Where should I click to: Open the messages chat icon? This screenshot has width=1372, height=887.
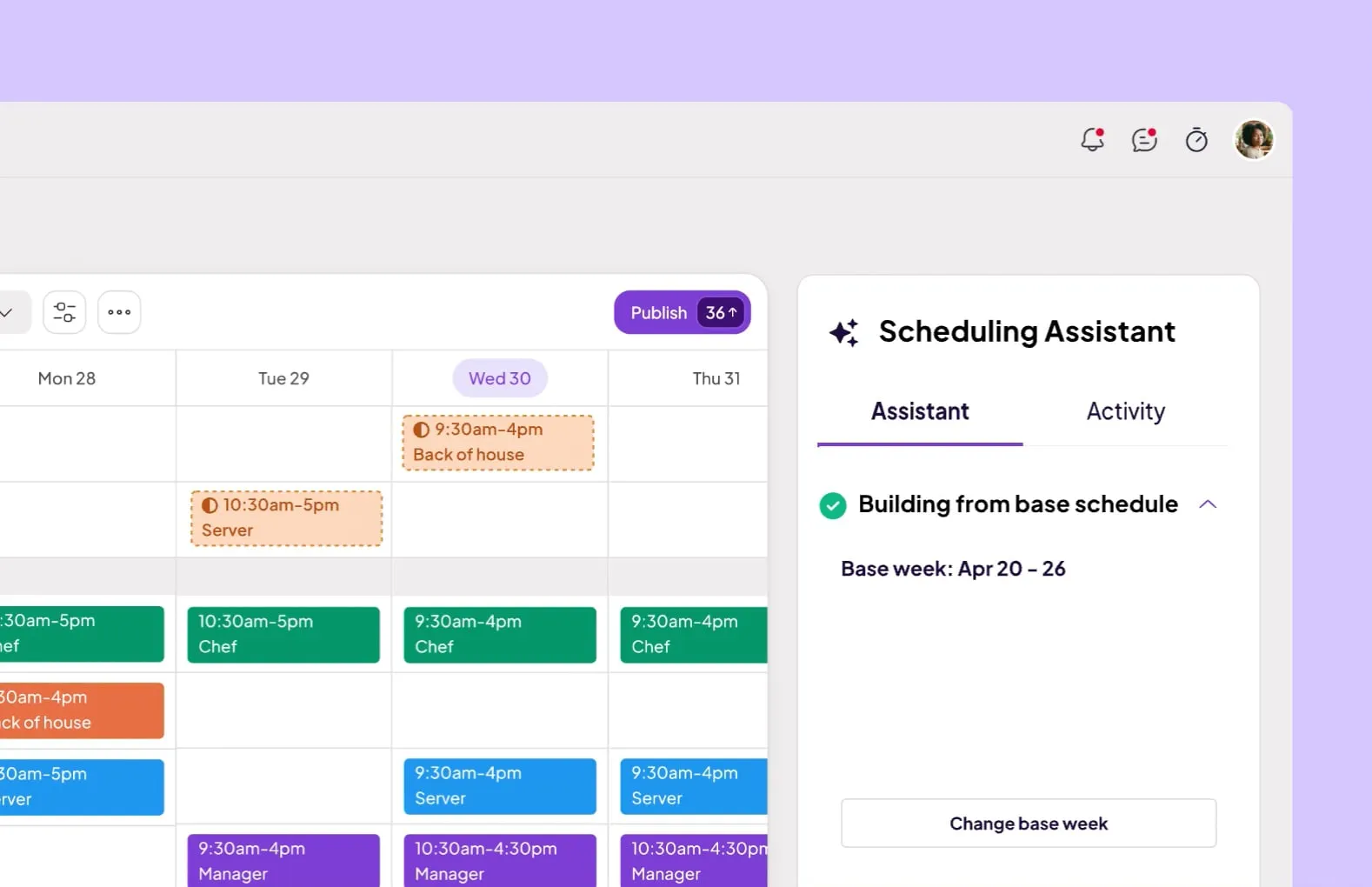coord(1144,139)
